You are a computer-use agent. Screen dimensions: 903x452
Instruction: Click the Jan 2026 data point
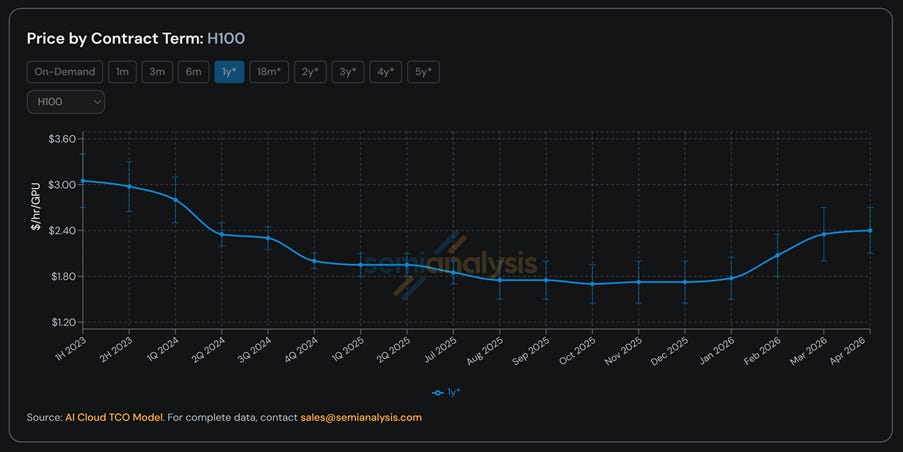pos(731,278)
